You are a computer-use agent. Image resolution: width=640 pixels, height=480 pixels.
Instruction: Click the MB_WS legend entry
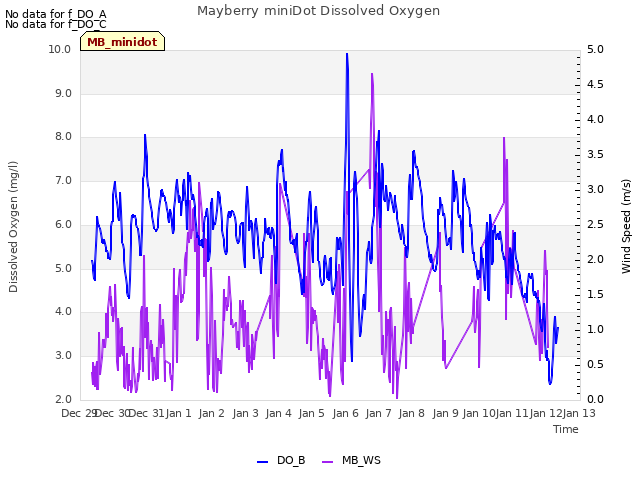(x=351, y=460)
